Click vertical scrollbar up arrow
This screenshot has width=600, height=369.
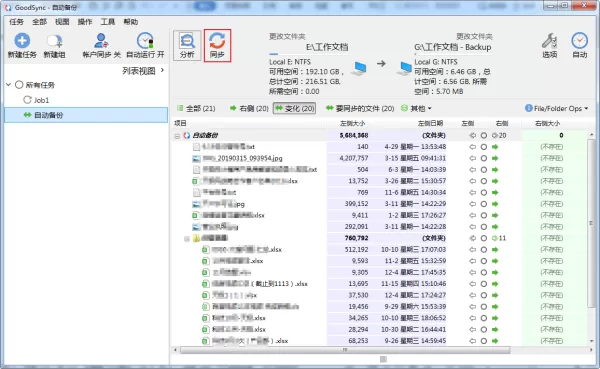click(x=592, y=135)
